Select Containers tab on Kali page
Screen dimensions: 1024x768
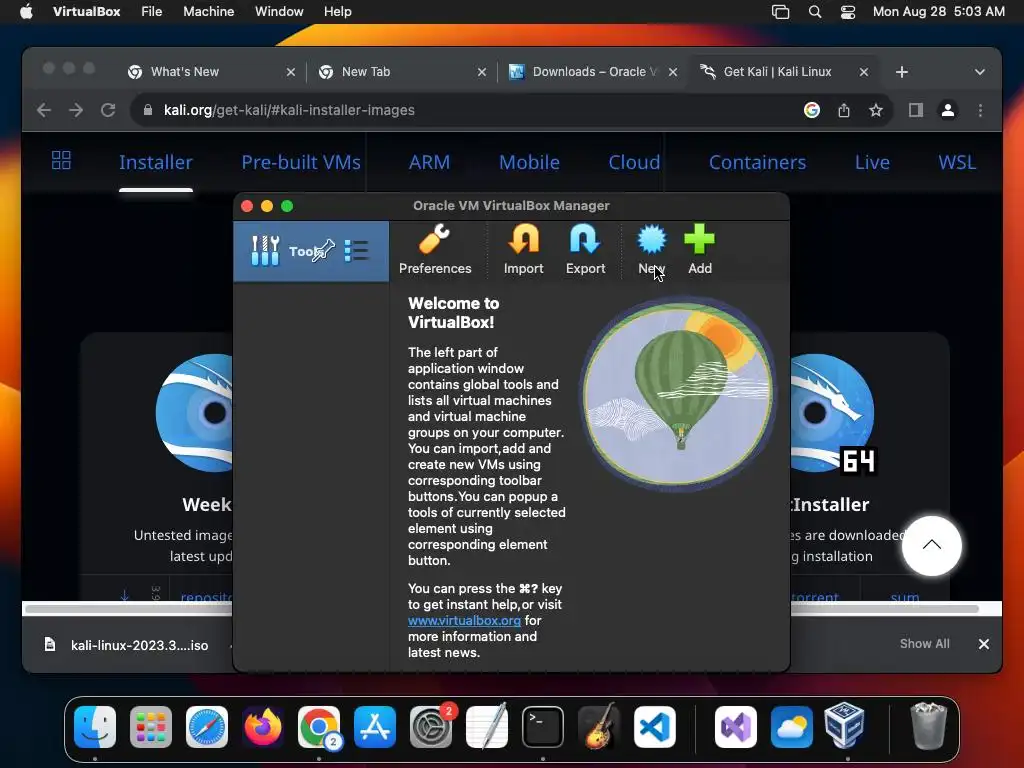[758, 162]
